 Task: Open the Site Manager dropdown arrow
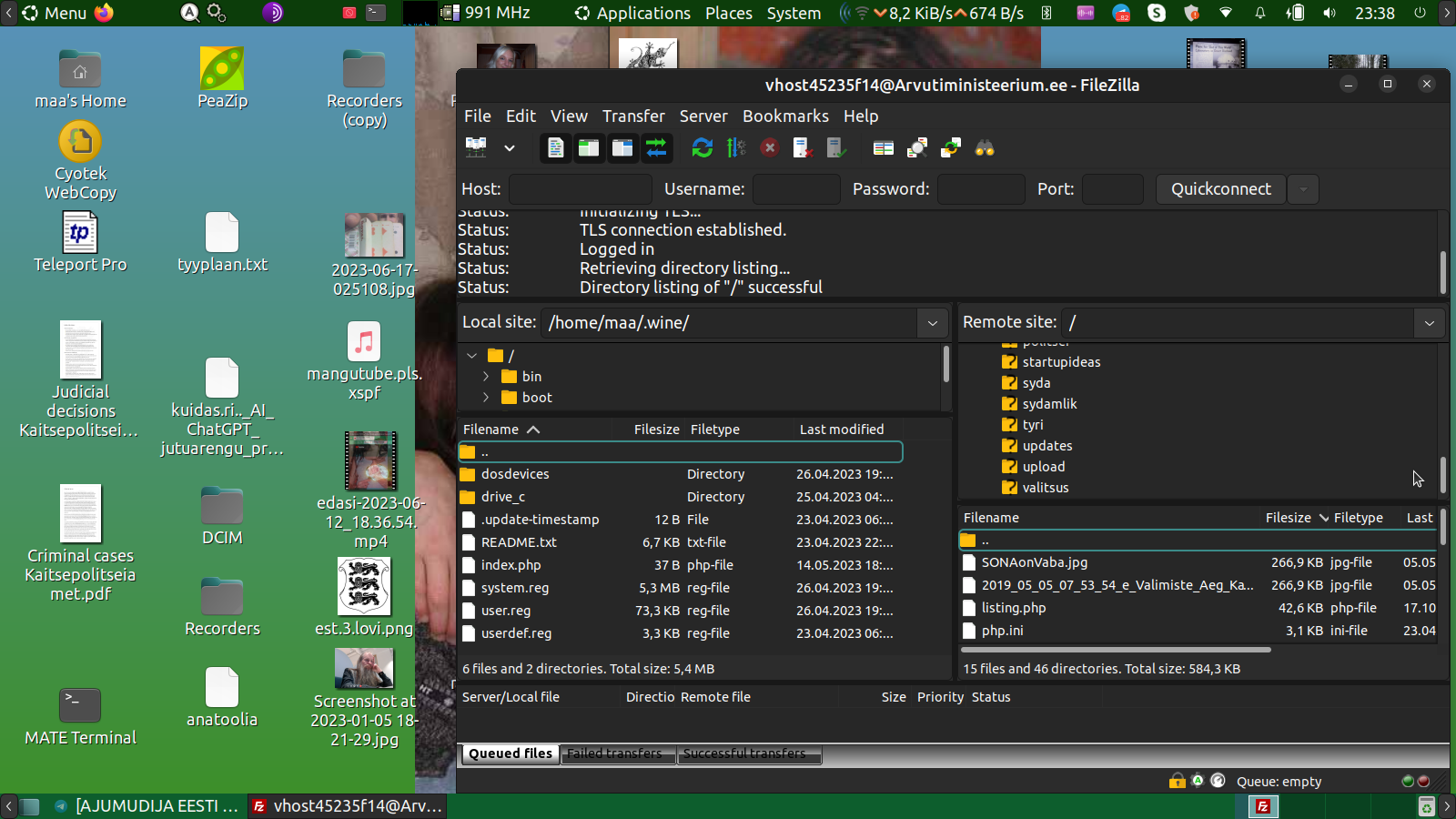[x=510, y=147]
